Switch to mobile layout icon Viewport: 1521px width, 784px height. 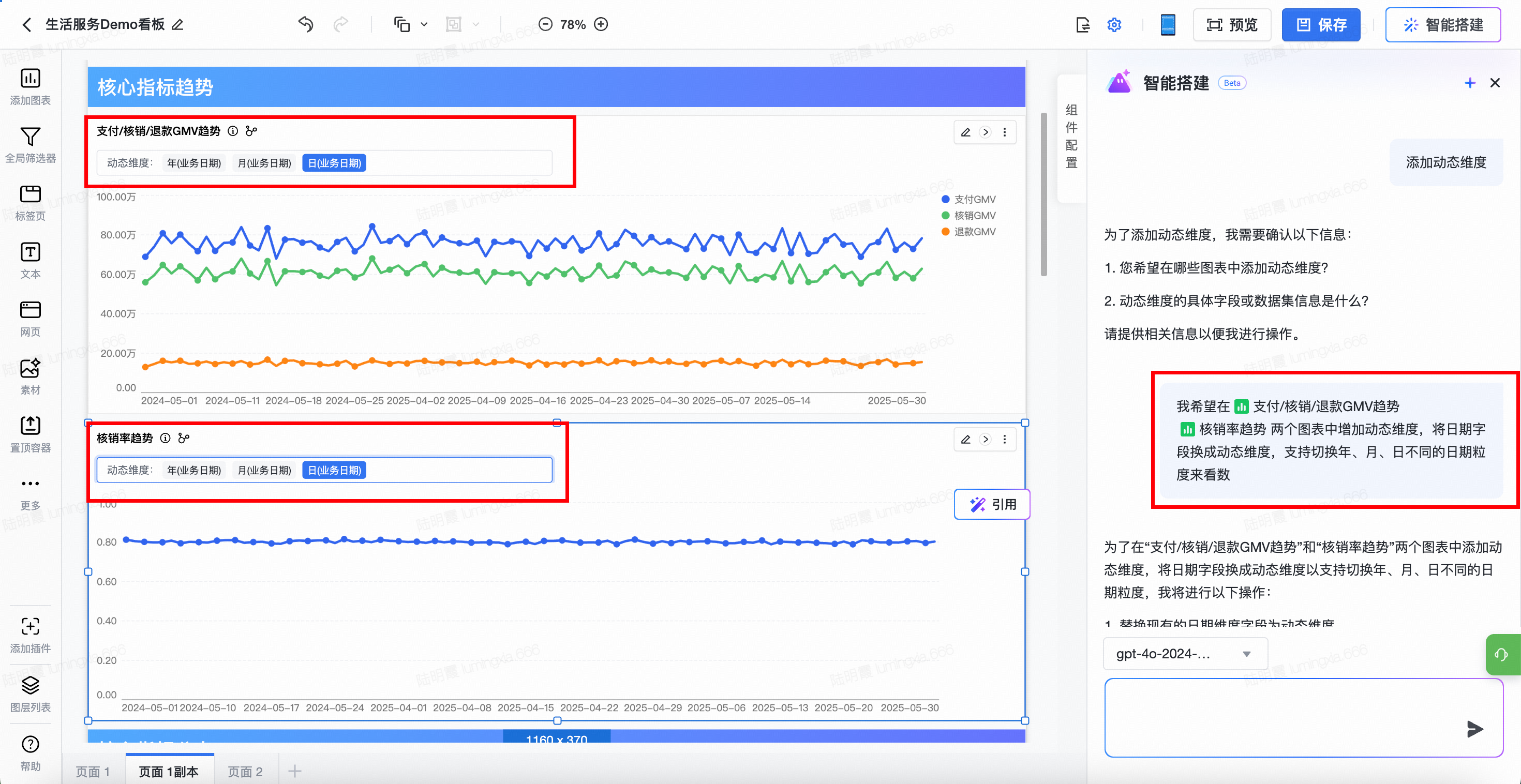(x=1167, y=25)
